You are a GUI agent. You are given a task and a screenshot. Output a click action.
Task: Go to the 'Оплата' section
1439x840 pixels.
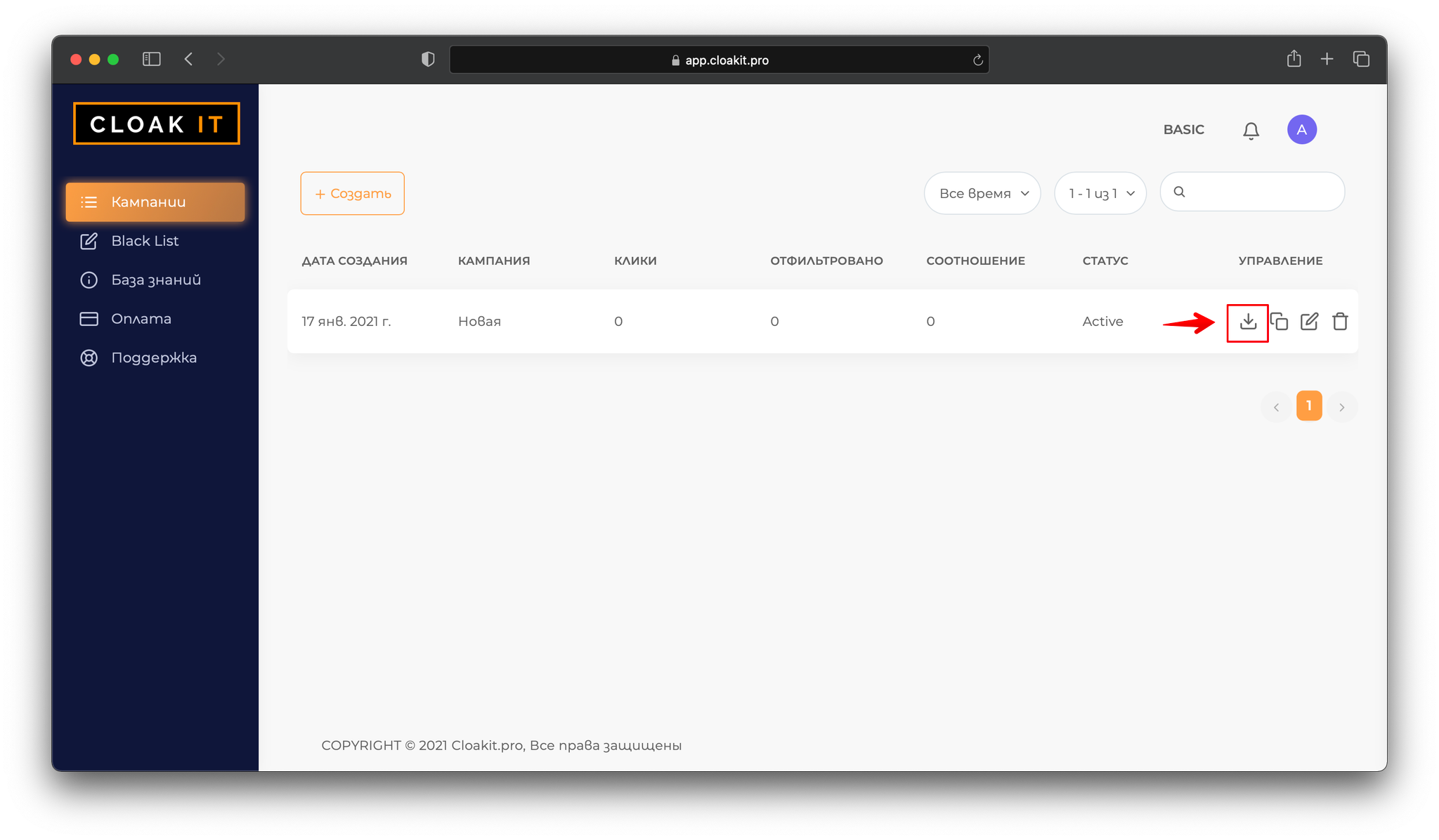(141, 319)
